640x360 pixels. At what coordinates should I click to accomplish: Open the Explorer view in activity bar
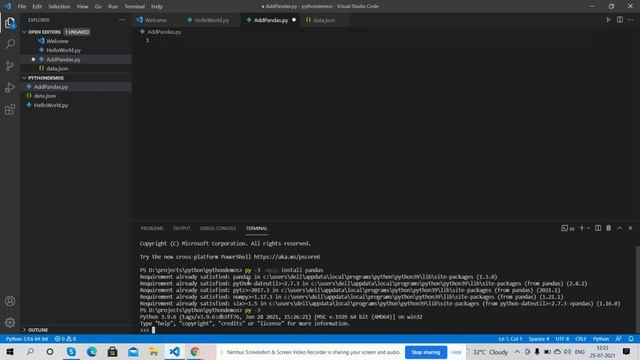point(10,23)
